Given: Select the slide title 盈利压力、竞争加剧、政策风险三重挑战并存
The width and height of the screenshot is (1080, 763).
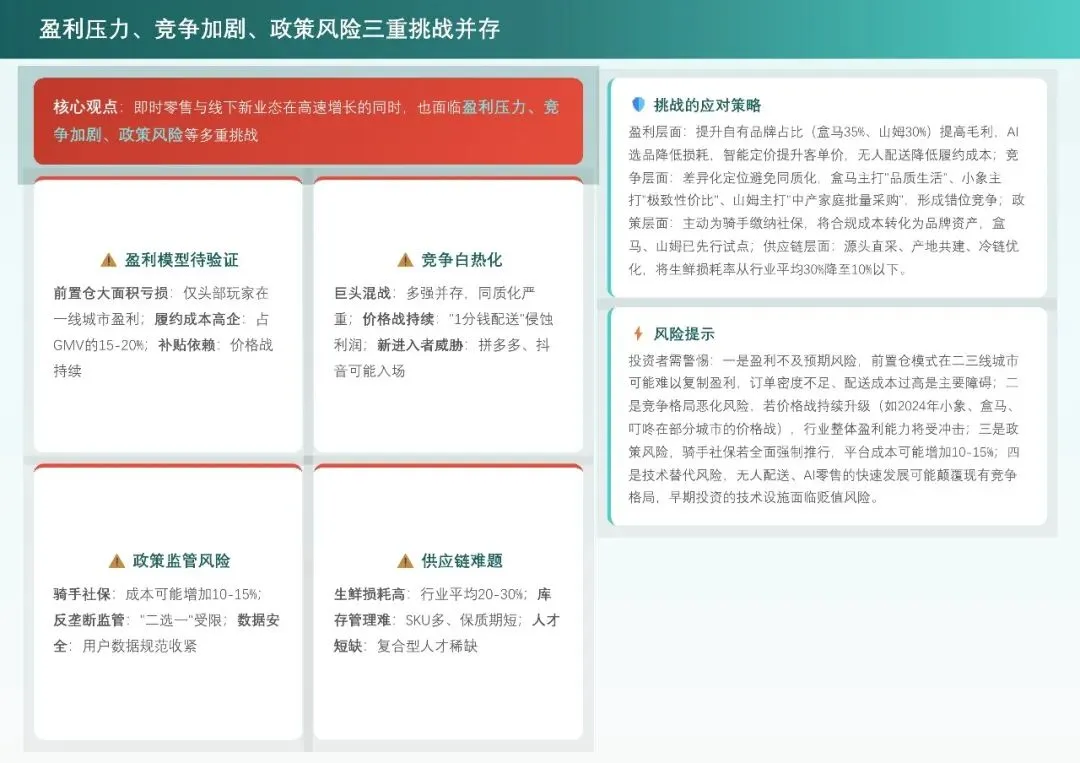Looking at the screenshot, I should (269, 29).
